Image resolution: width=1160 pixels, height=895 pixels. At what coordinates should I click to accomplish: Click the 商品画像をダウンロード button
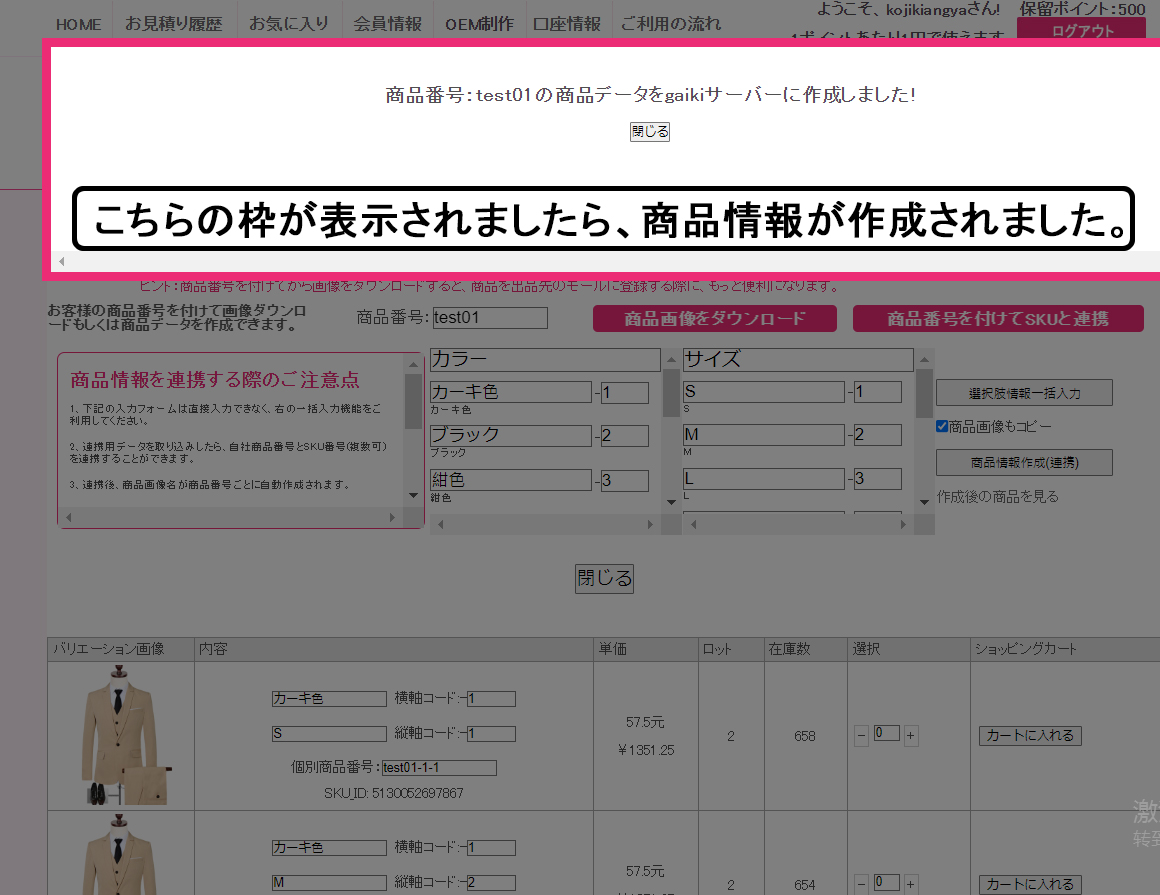tap(714, 319)
